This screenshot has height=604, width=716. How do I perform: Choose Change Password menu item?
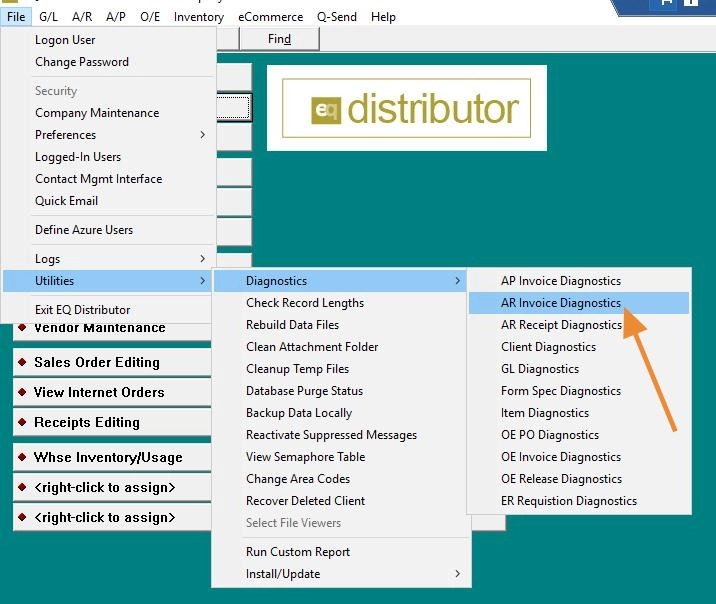tap(109, 62)
